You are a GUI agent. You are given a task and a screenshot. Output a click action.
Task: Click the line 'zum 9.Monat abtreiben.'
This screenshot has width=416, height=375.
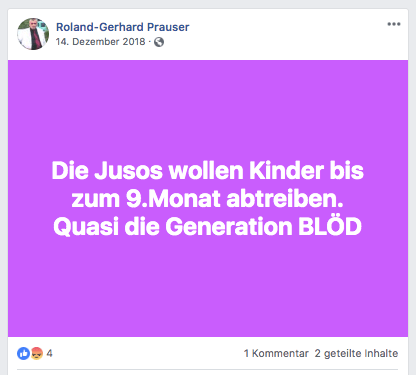click(x=207, y=199)
